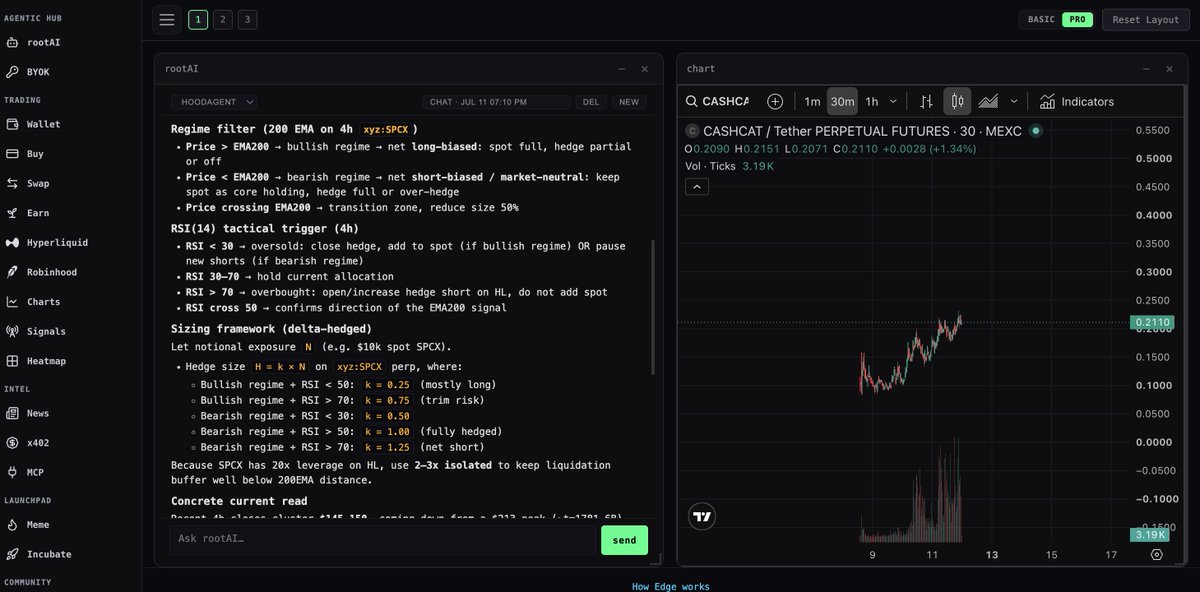Select the 1h timeframe
Screen dimensions: 1200x592
pyautogui.click(x=872, y=101)
